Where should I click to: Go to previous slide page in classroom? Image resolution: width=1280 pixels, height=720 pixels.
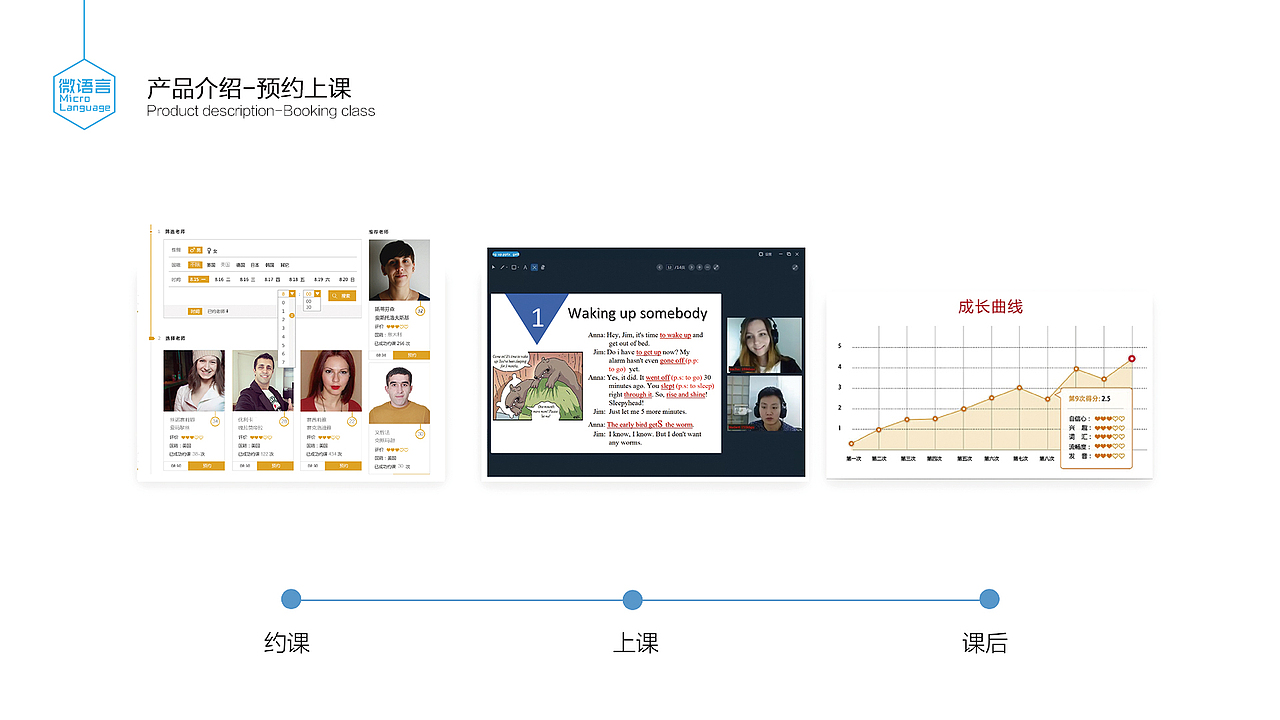659,267
